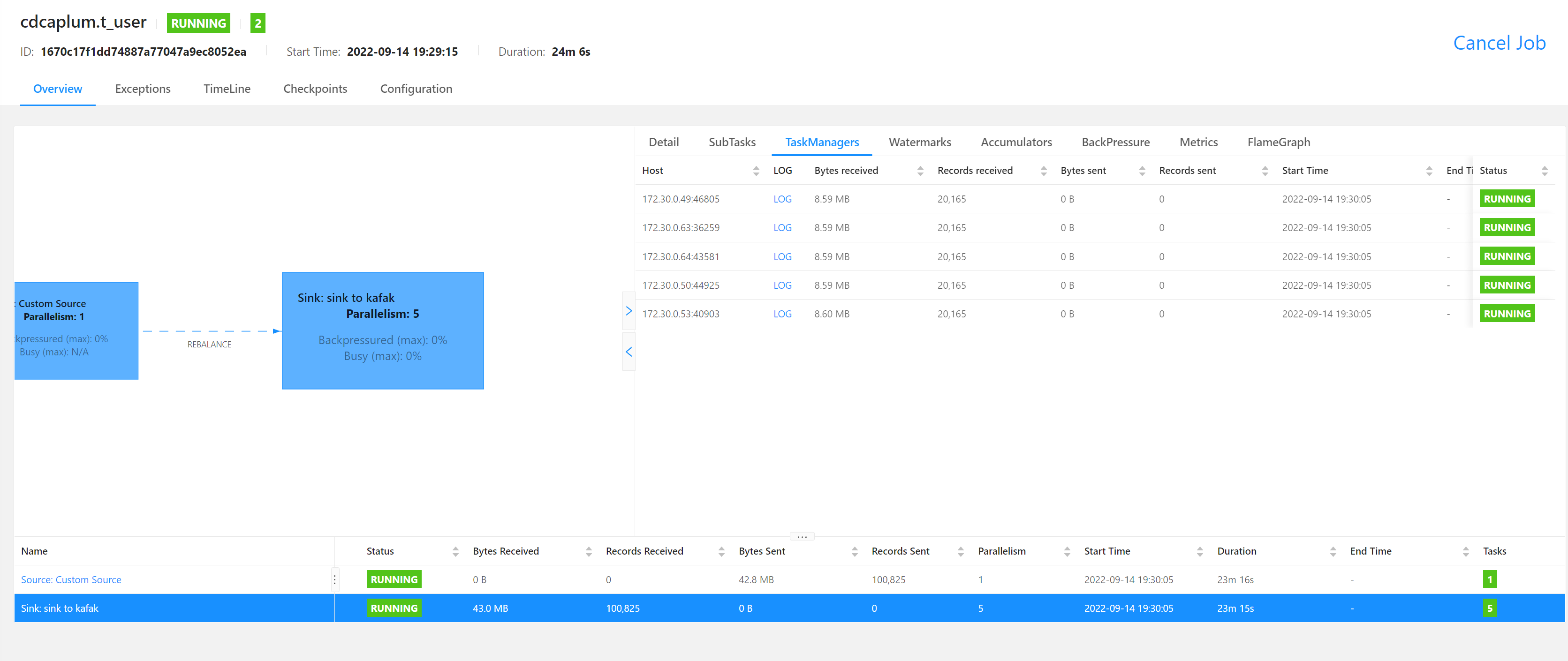Open LOG for host 172.30.0.63:36259
Image resolution: width=1568 pixels, height=661 pixels.
click(x=782, y=228)
